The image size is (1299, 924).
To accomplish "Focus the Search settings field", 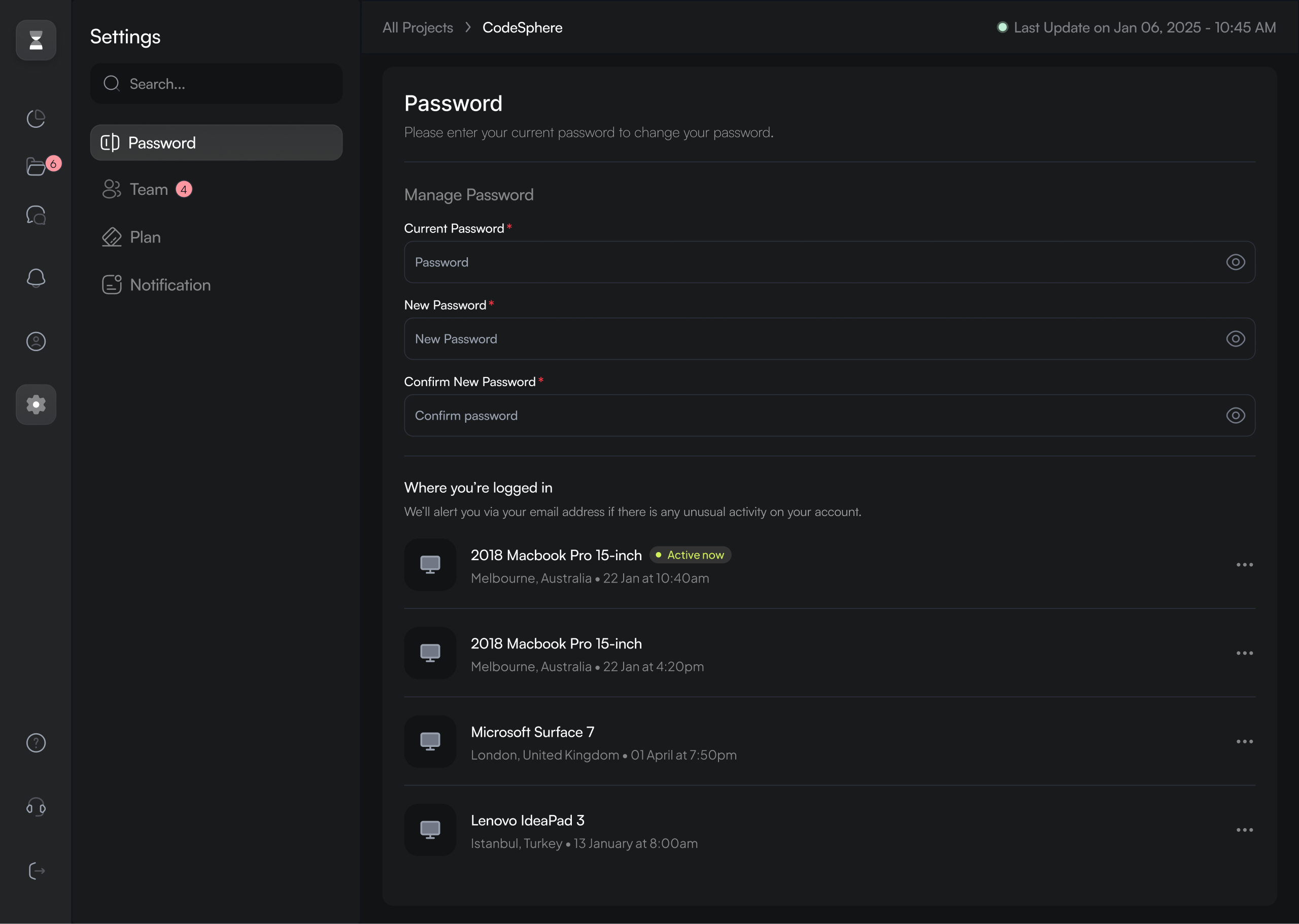I will [x=216, y=84].
